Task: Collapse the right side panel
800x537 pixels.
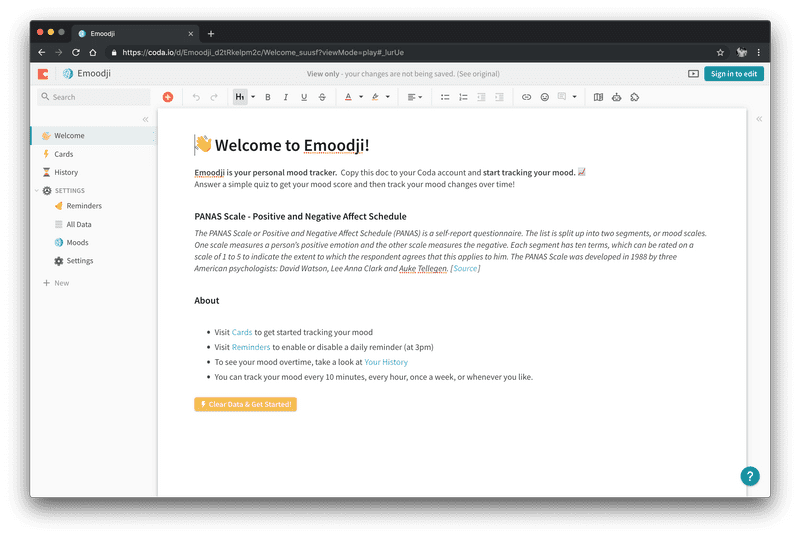Action: 759,119
